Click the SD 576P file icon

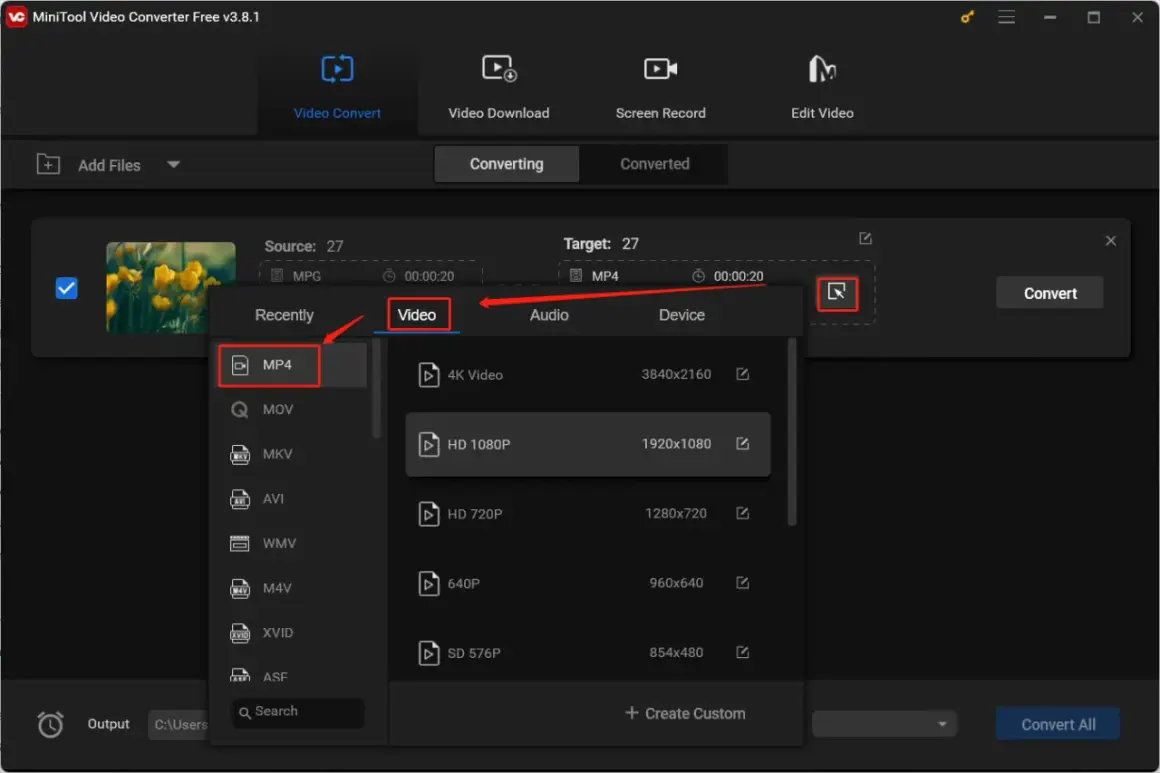tap(428, 652)
